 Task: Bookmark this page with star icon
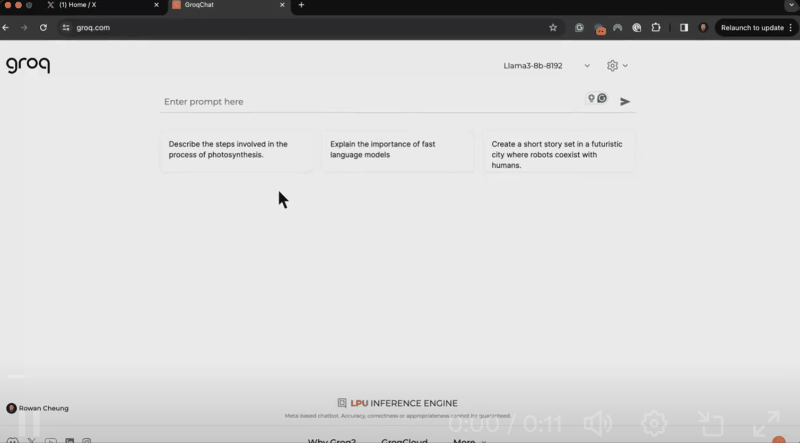tap(553, 28)
